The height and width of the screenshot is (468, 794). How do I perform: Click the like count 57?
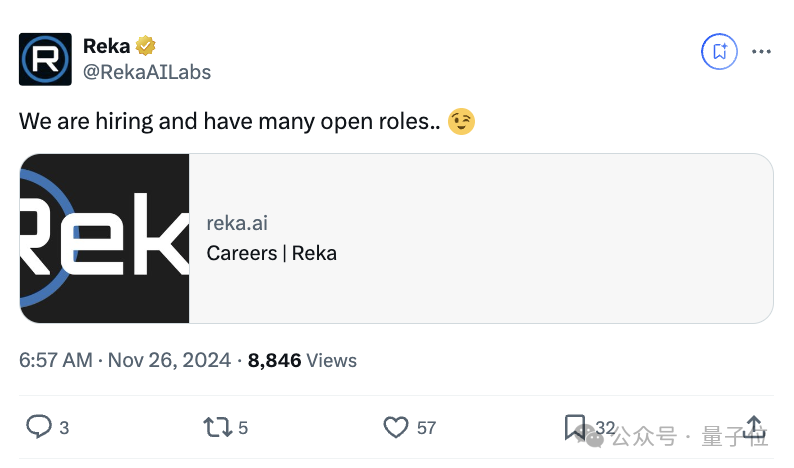426,428
